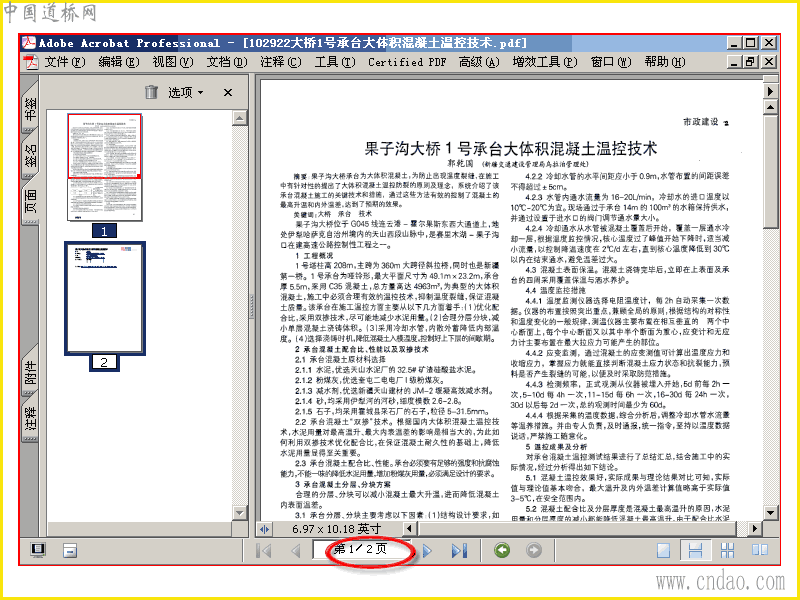Open the 选项 dropdown in pages panel
Viewport: 800px width, 600px height.
[x=186, y=92]
